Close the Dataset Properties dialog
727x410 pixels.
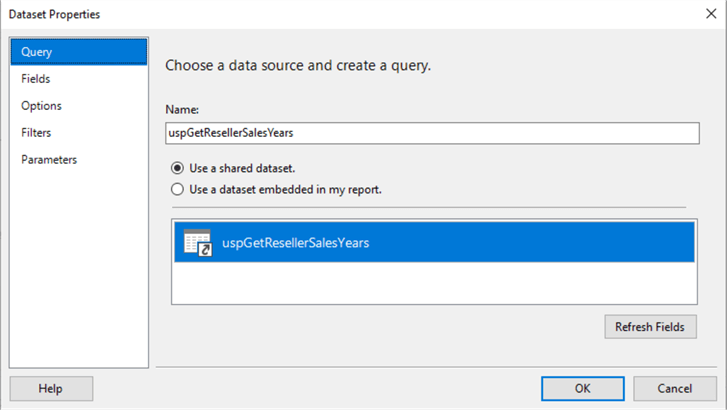711,14
